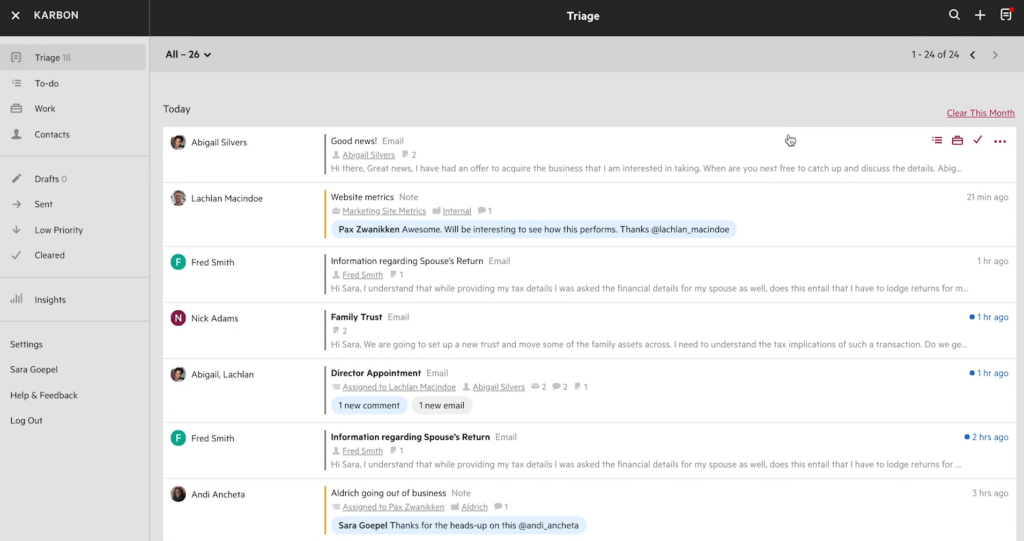Close the sidebar with the X icon

(x=15, y=15)
